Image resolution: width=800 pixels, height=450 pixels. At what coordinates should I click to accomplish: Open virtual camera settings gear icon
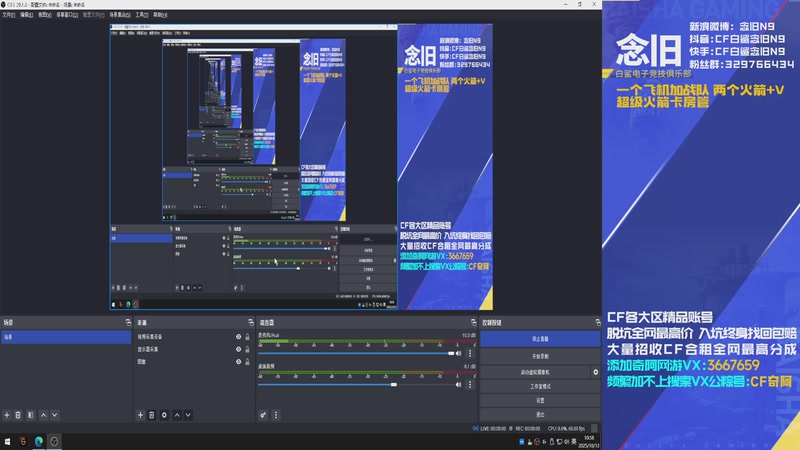point(595,372)
